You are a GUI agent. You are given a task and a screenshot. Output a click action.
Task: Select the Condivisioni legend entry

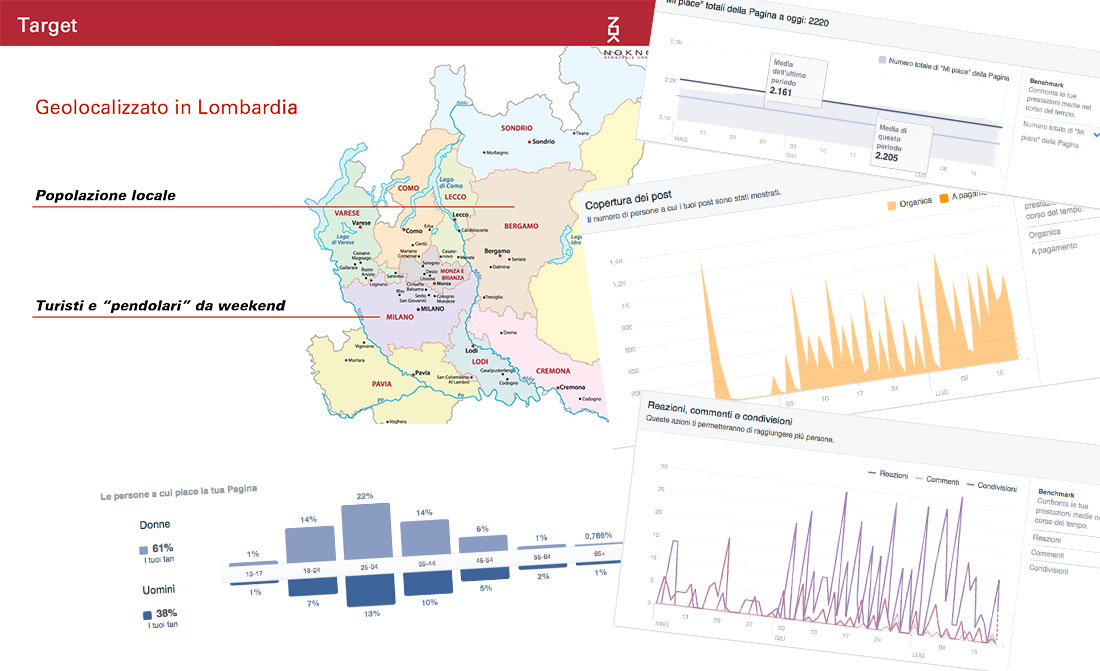[x=988, y=487]
